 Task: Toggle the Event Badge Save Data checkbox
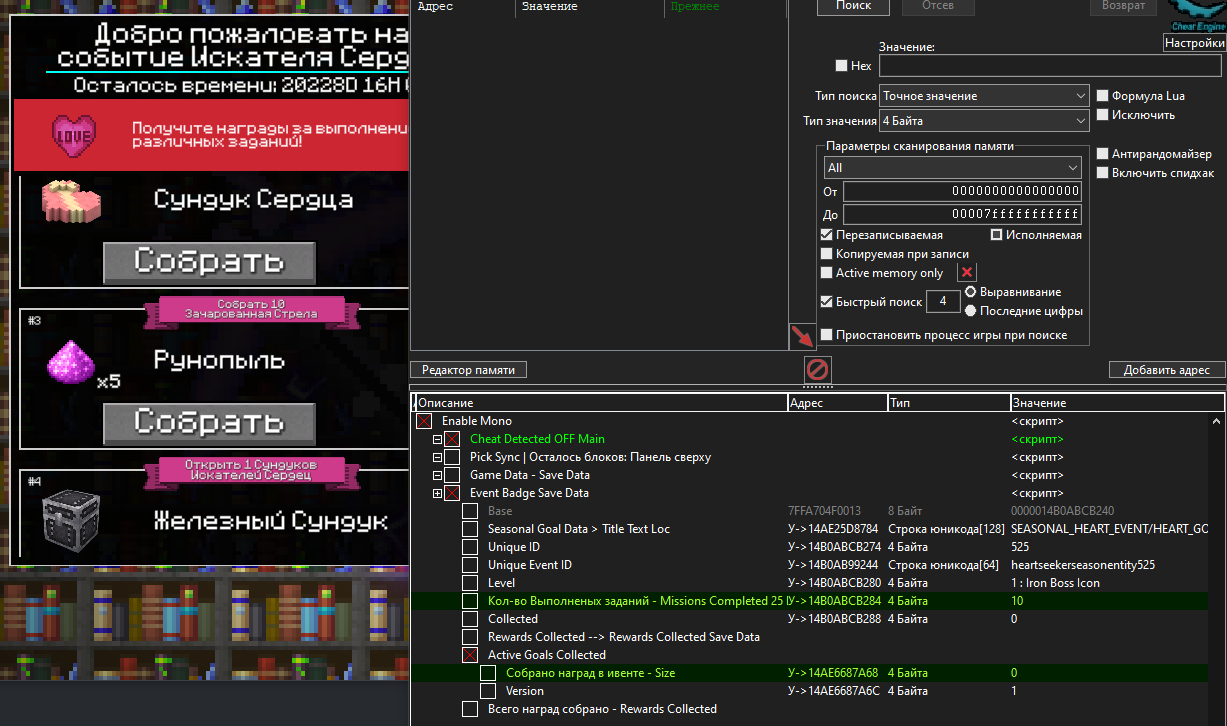[x=452, y=493]
